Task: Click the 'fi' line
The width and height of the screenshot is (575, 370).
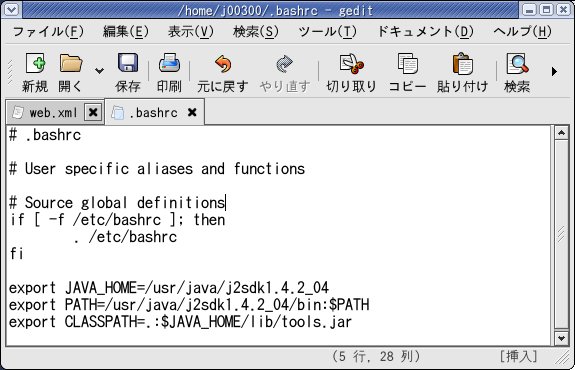Action: [x=17, y=254]
